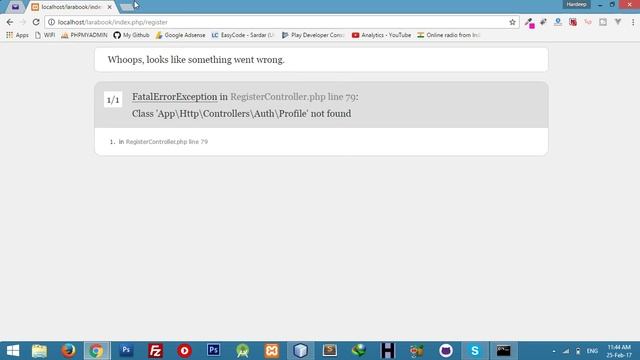Click the 1/1 exception counter badge
The width and height of the screenshot is (640, 360).
click(113, 100)
